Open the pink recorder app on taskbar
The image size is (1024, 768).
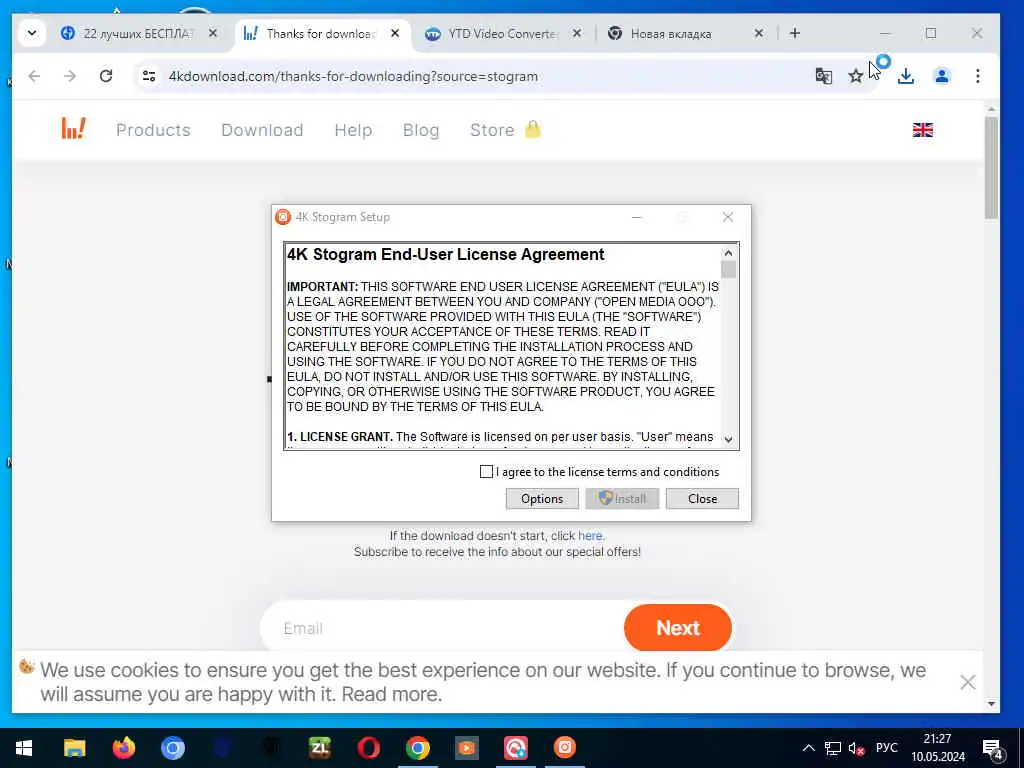click(516, 748)
